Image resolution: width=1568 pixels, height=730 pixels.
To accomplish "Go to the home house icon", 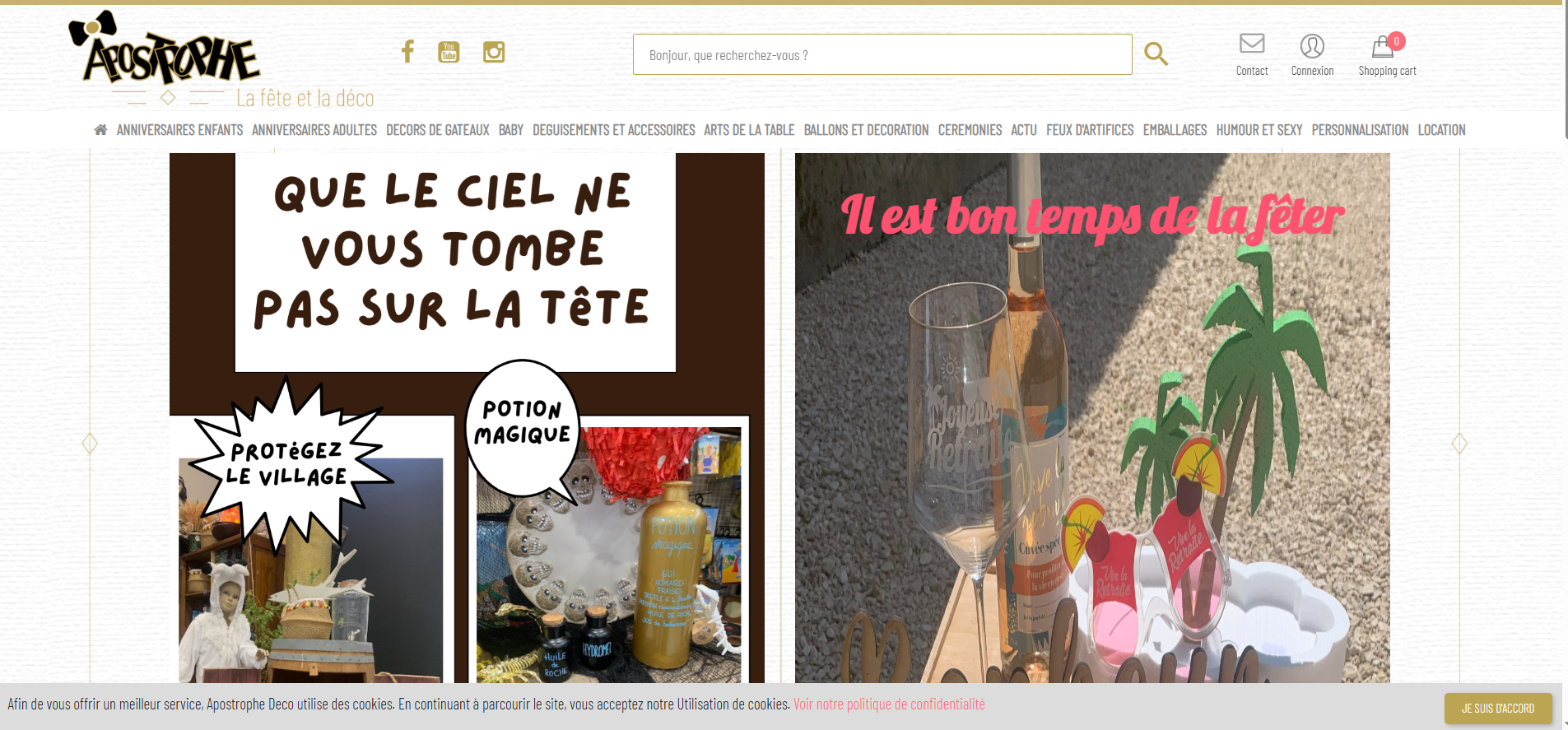I will [100, 130].
